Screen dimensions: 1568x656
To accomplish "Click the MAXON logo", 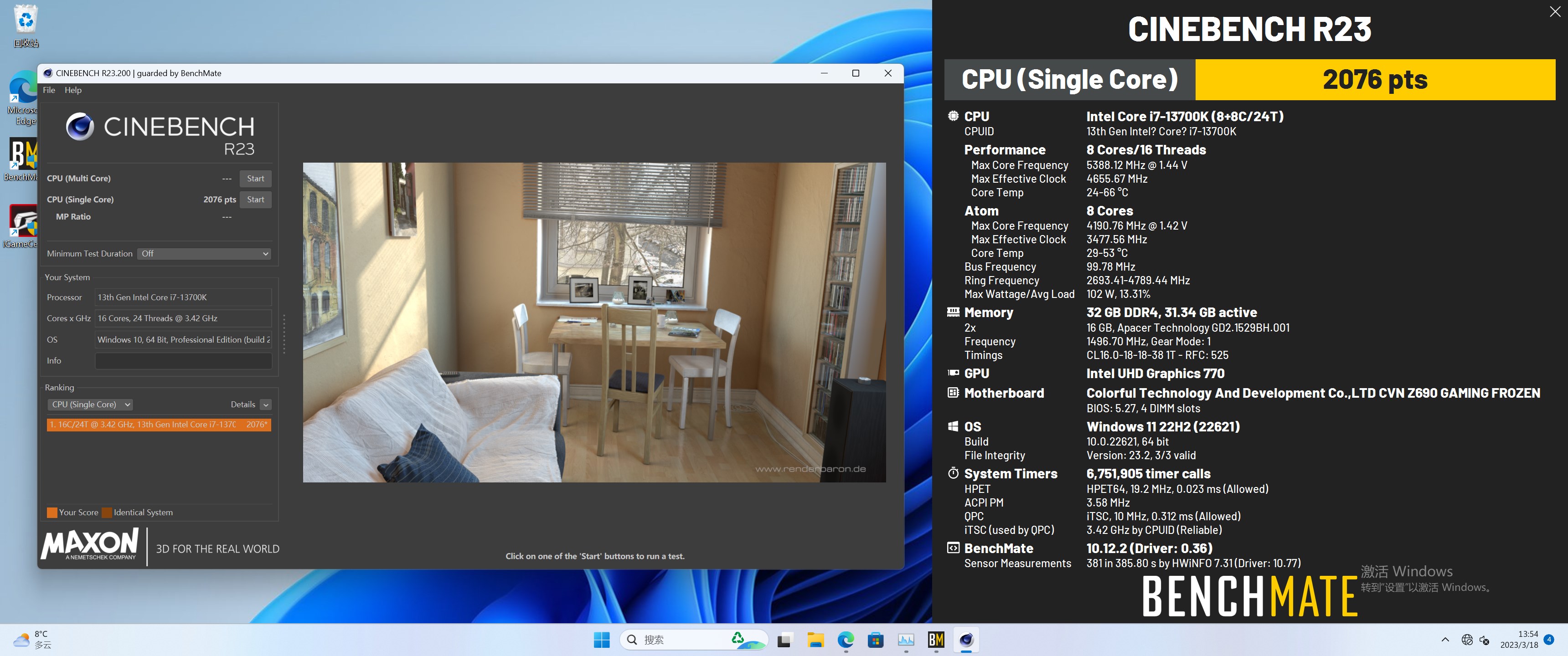I will (x=89, y=544).
